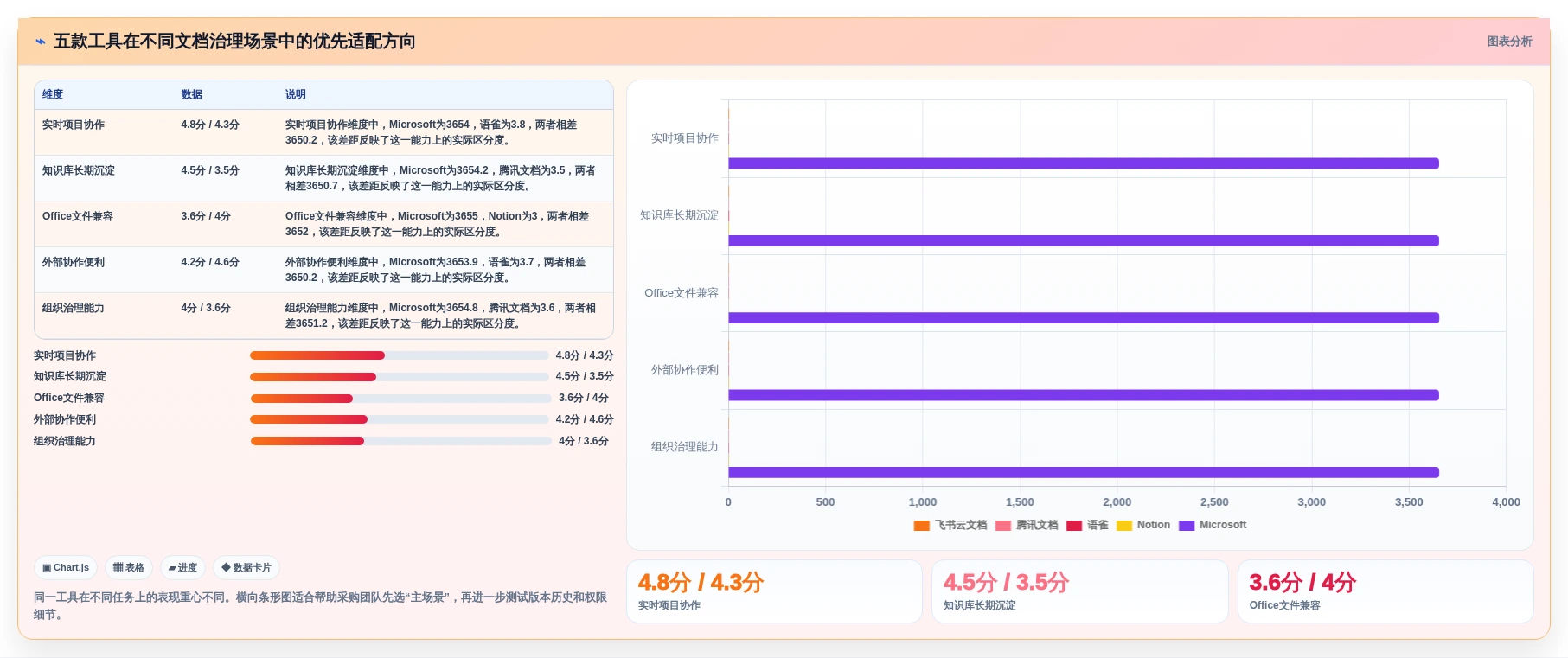Viewport: 1568px width, 658px height.
Task: Select the 数据卡片 tag
Action: tap(246, 568)
